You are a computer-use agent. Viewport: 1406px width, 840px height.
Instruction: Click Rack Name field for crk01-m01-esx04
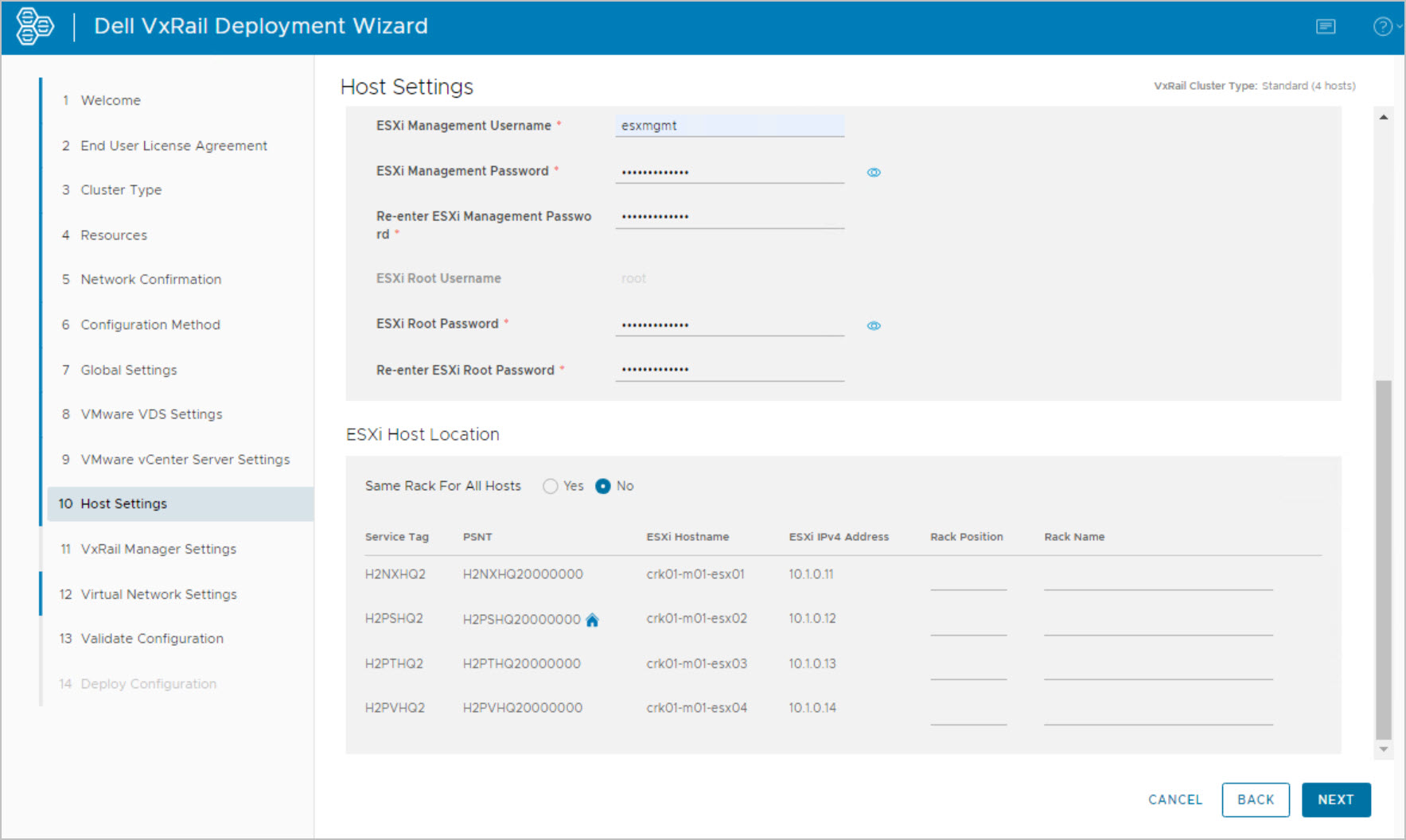(1158, 712)
